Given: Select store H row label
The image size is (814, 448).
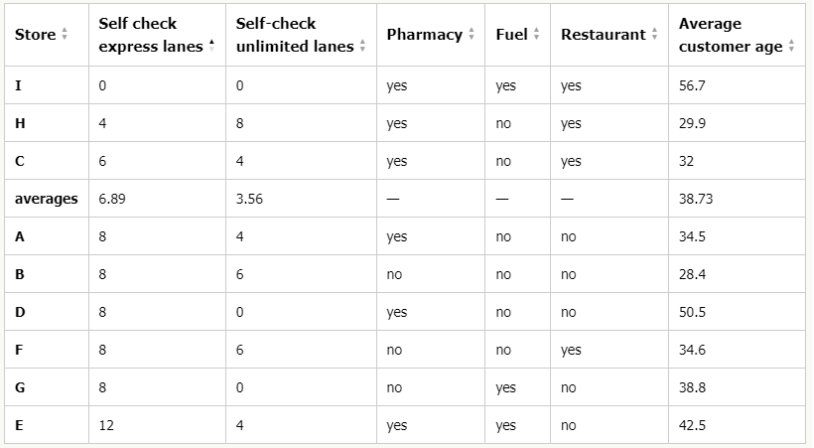Looking at the screenshot, I should pos(20,124).
